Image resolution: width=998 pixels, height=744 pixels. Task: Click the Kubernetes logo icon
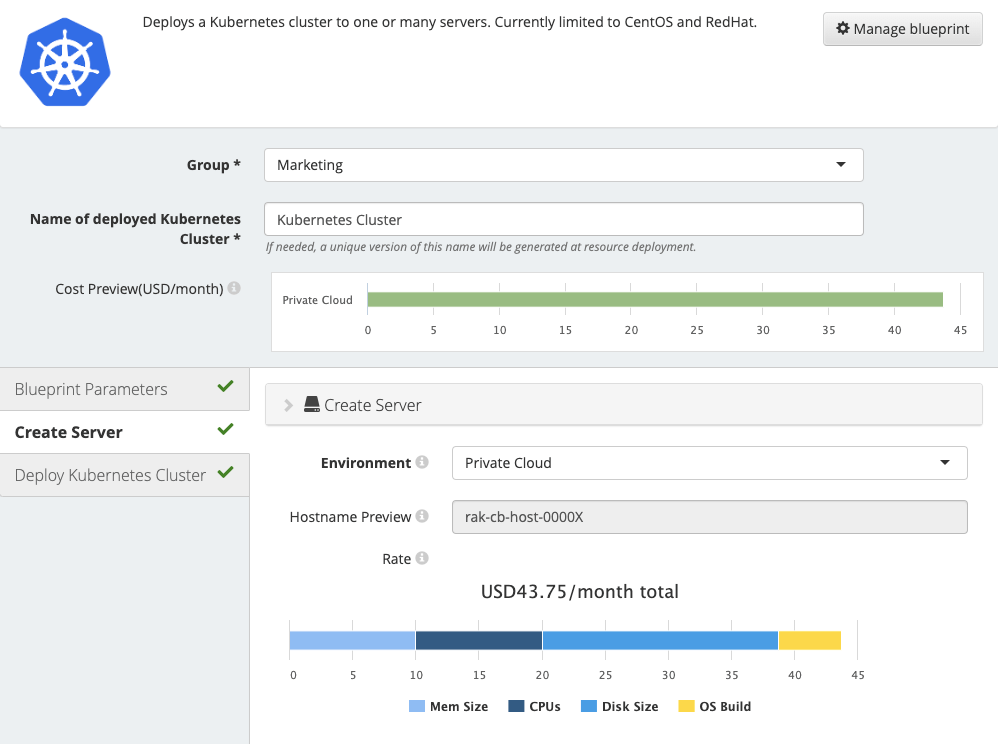click(64, 62)
